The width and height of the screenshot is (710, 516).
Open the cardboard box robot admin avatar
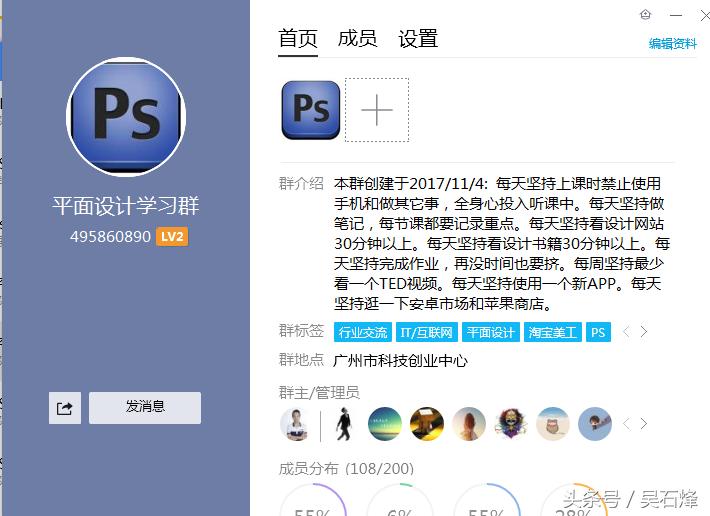coord(427,424)
